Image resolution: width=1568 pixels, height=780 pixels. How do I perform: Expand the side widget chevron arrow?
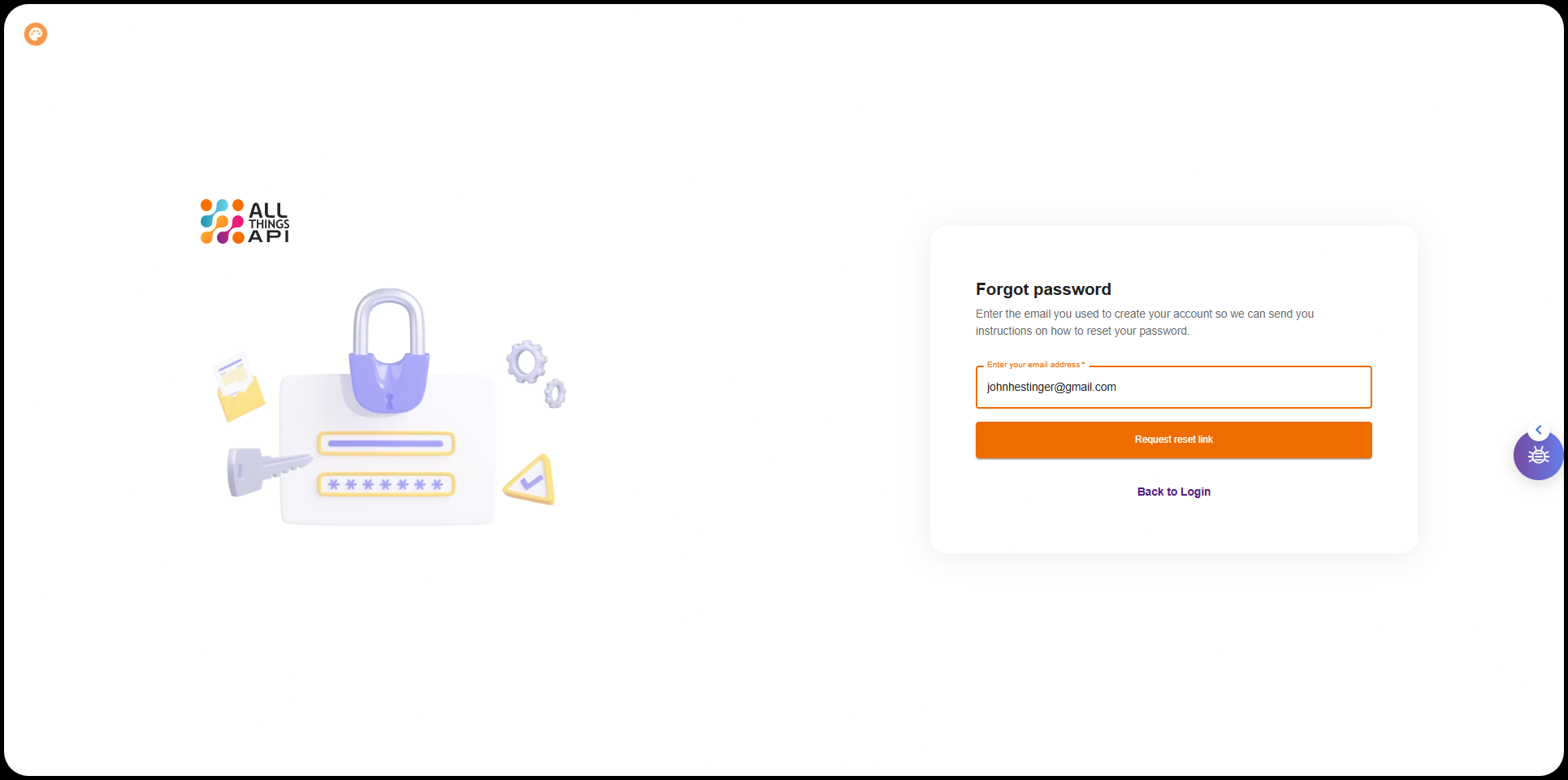(1538, 430)
